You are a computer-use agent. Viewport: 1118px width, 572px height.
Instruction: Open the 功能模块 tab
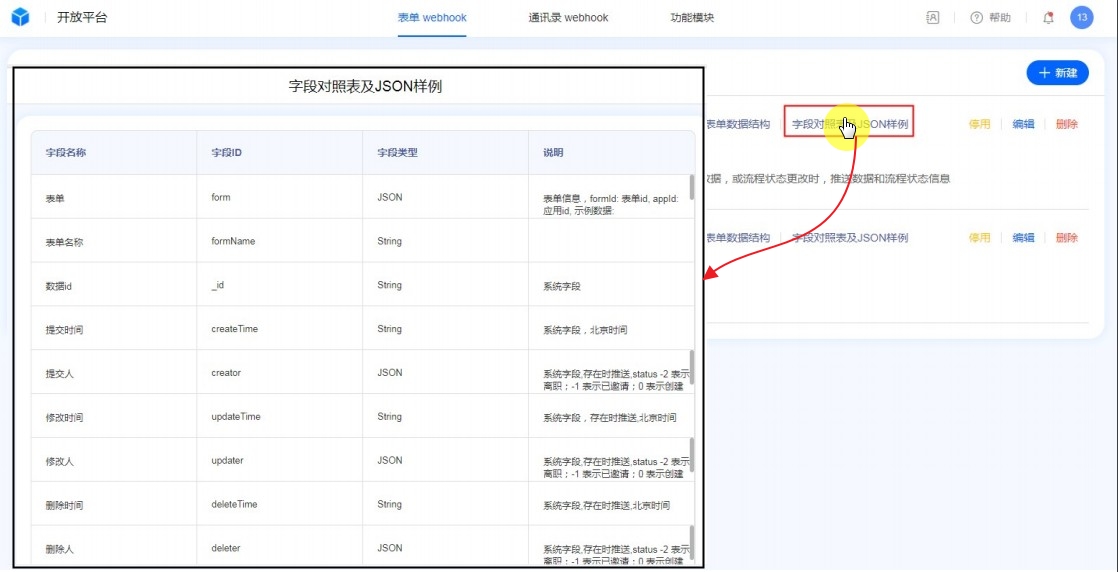692,17
